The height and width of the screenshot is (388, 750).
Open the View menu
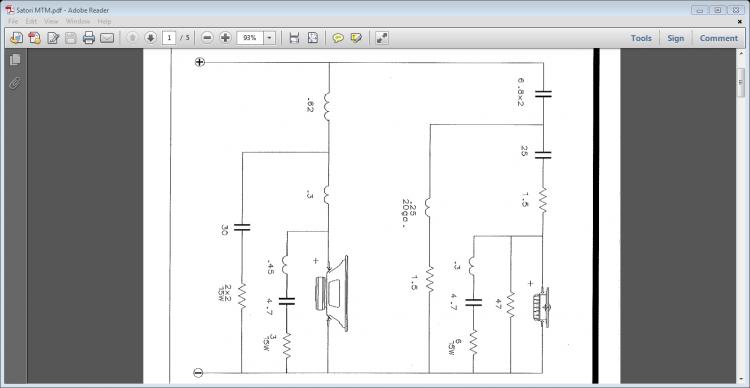coord(51,22)
